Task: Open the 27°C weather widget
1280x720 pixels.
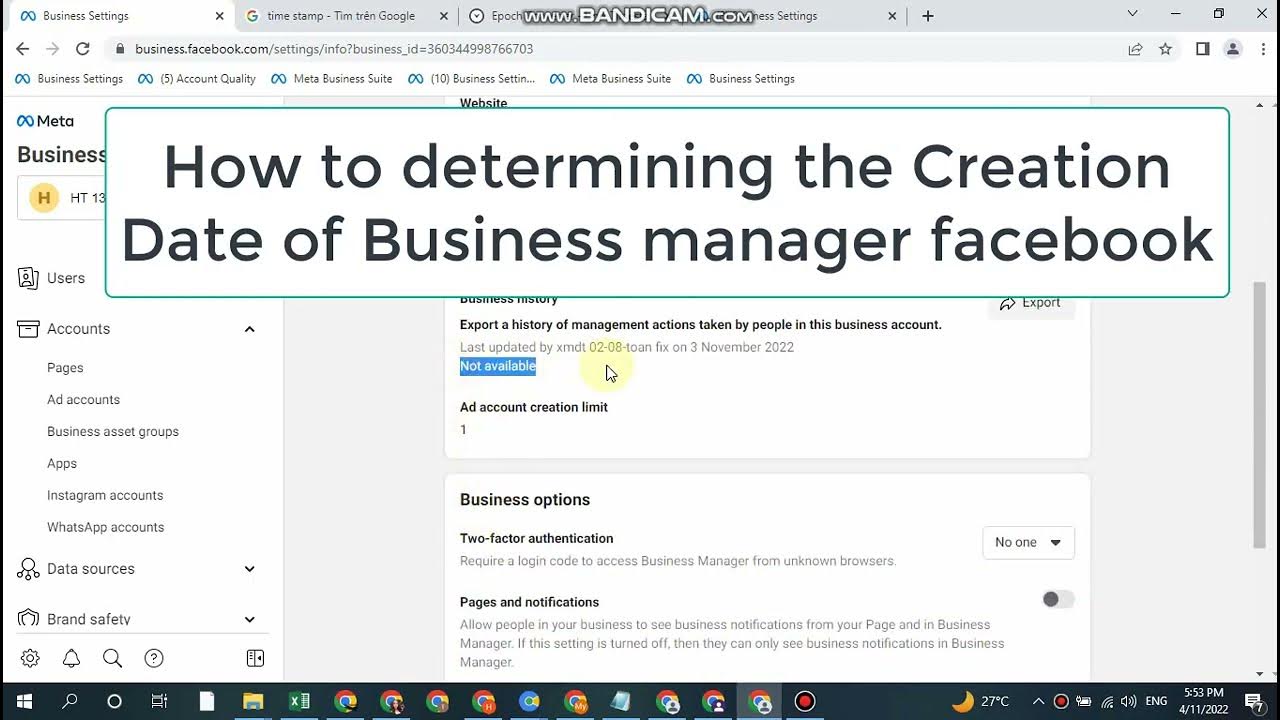Action: tap(981, 701)
